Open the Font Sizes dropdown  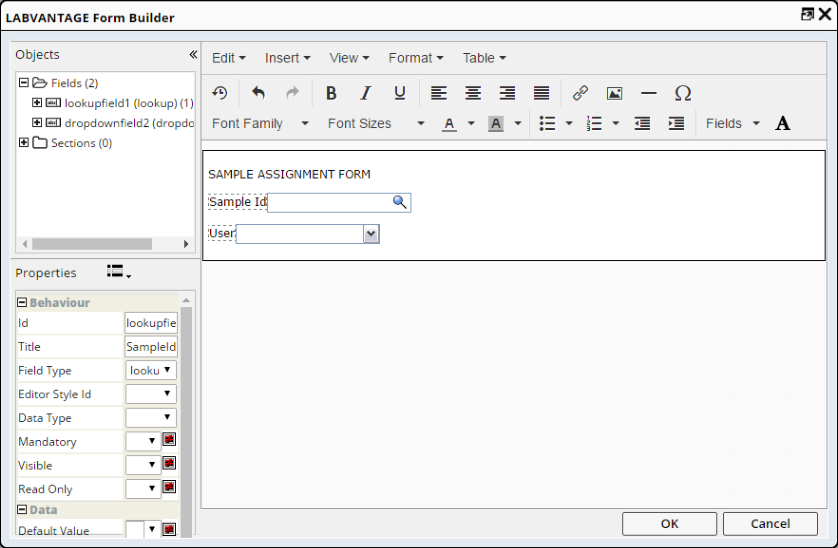point(376,124)
